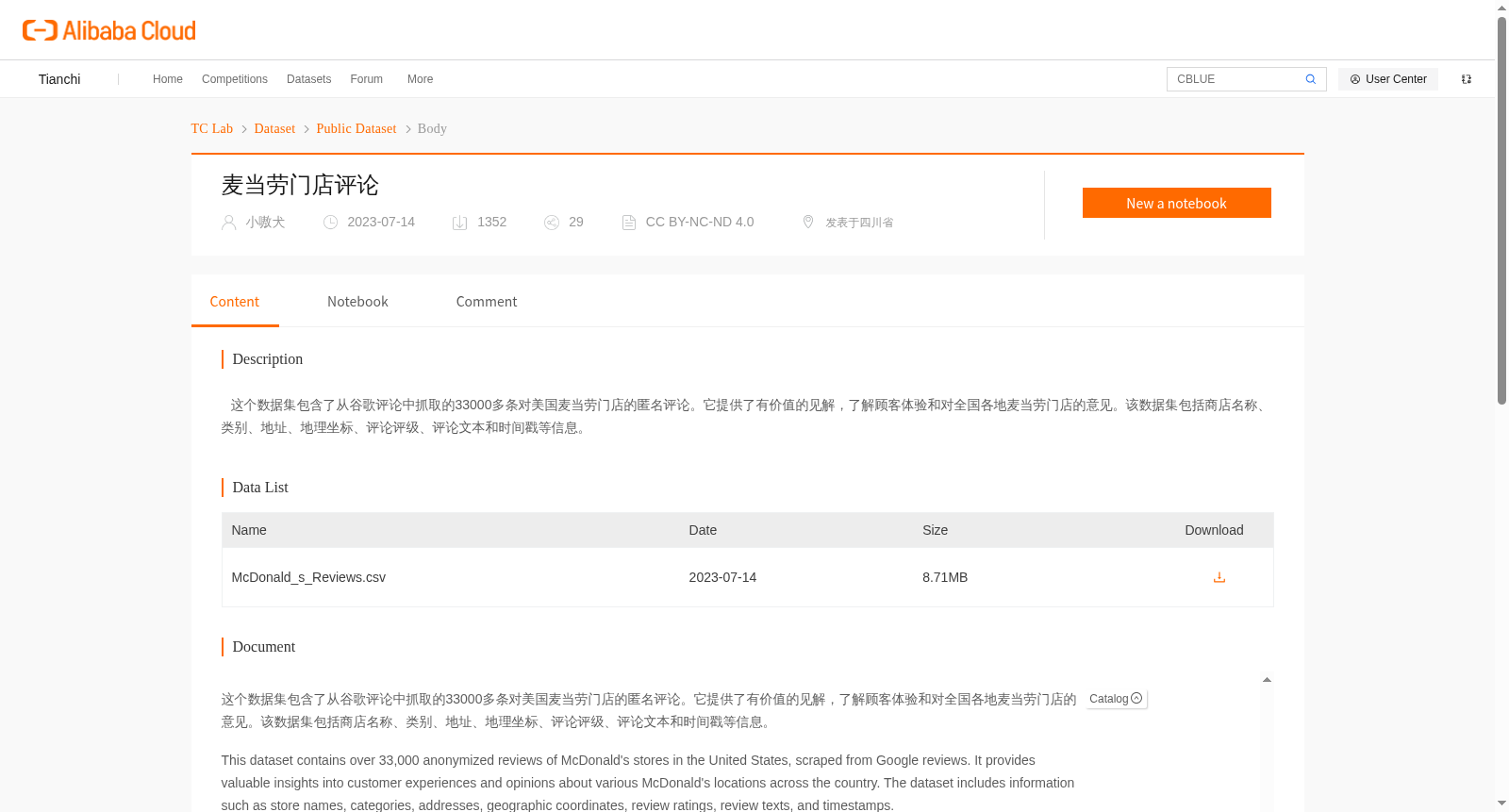
Task: Click the download count icon beside 1352
Action: pos(460,223)
